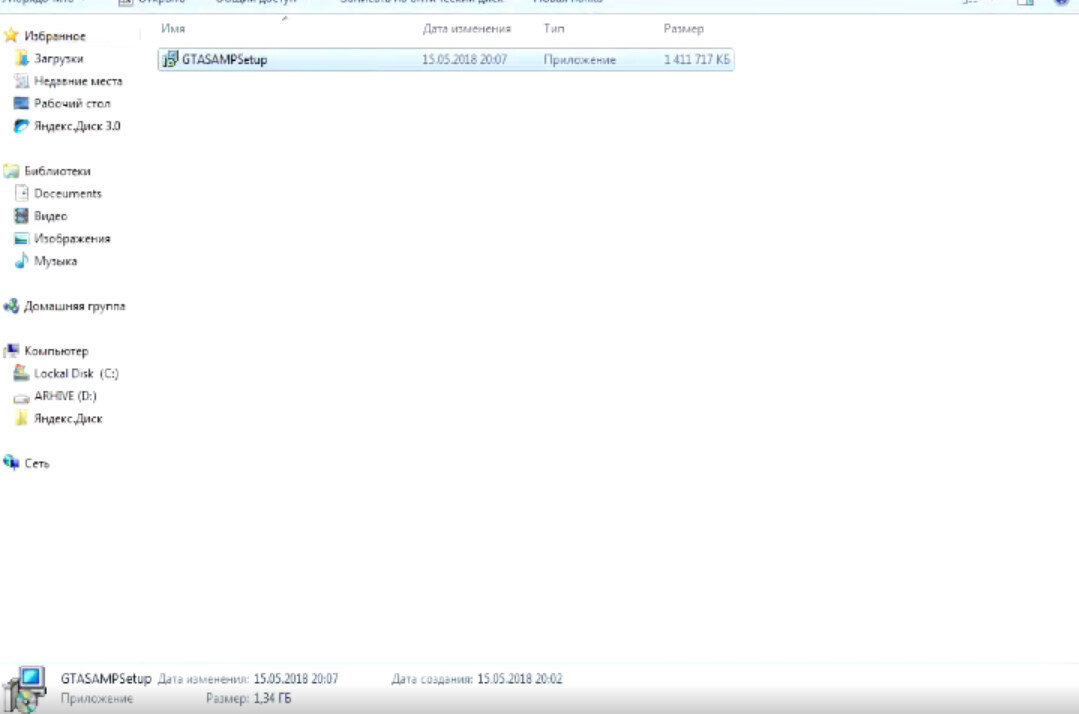Select the GTASAMPSetup file name in list
This screenshot has width=1079, height=714.
coord(224,60)
